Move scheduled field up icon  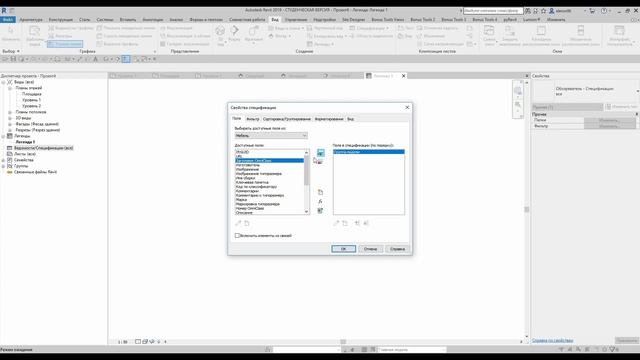(x=358, y=223)
